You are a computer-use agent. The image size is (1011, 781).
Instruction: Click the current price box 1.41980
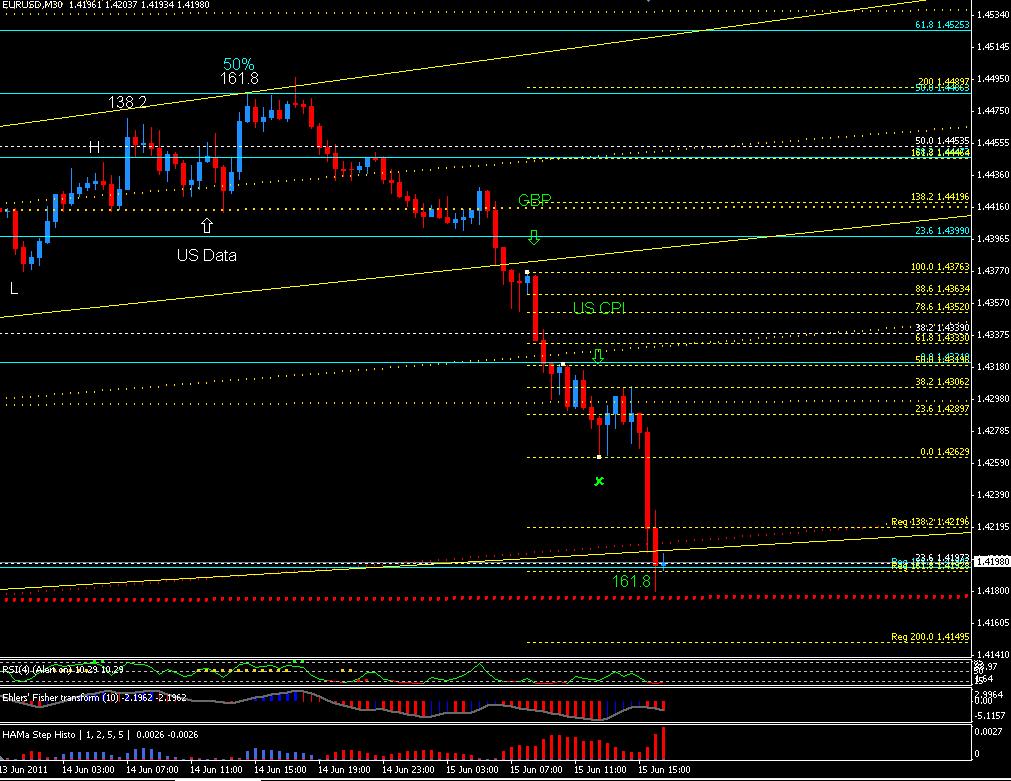tap(992, 562)
